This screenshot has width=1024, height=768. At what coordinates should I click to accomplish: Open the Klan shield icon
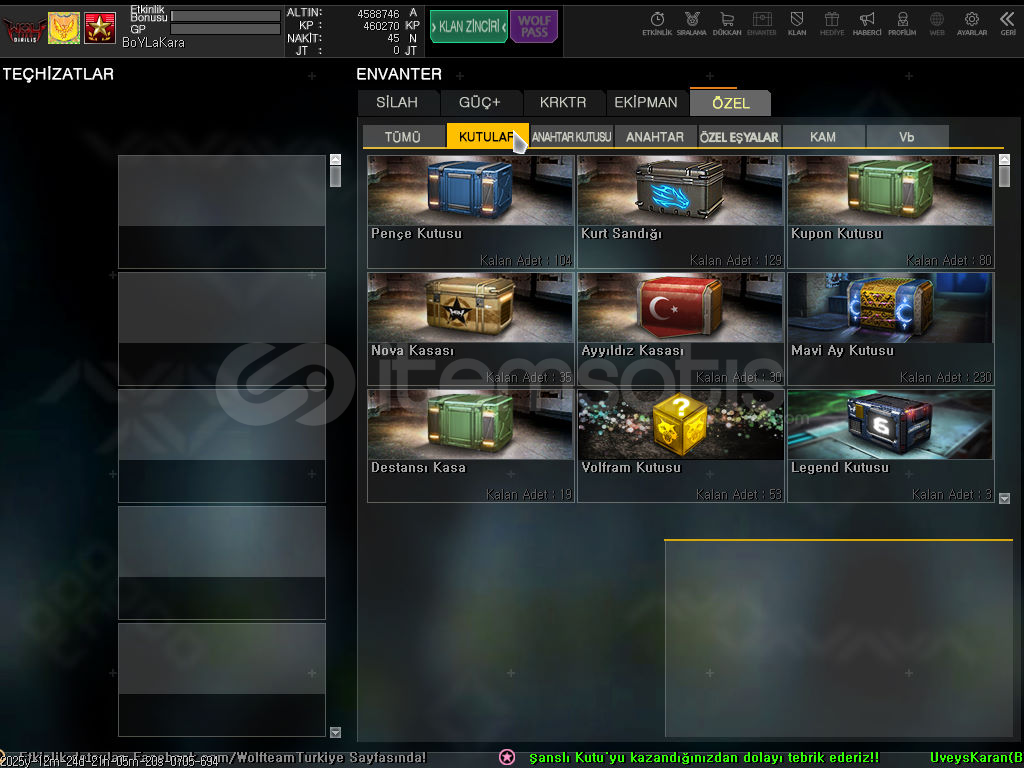click(797, 23)
